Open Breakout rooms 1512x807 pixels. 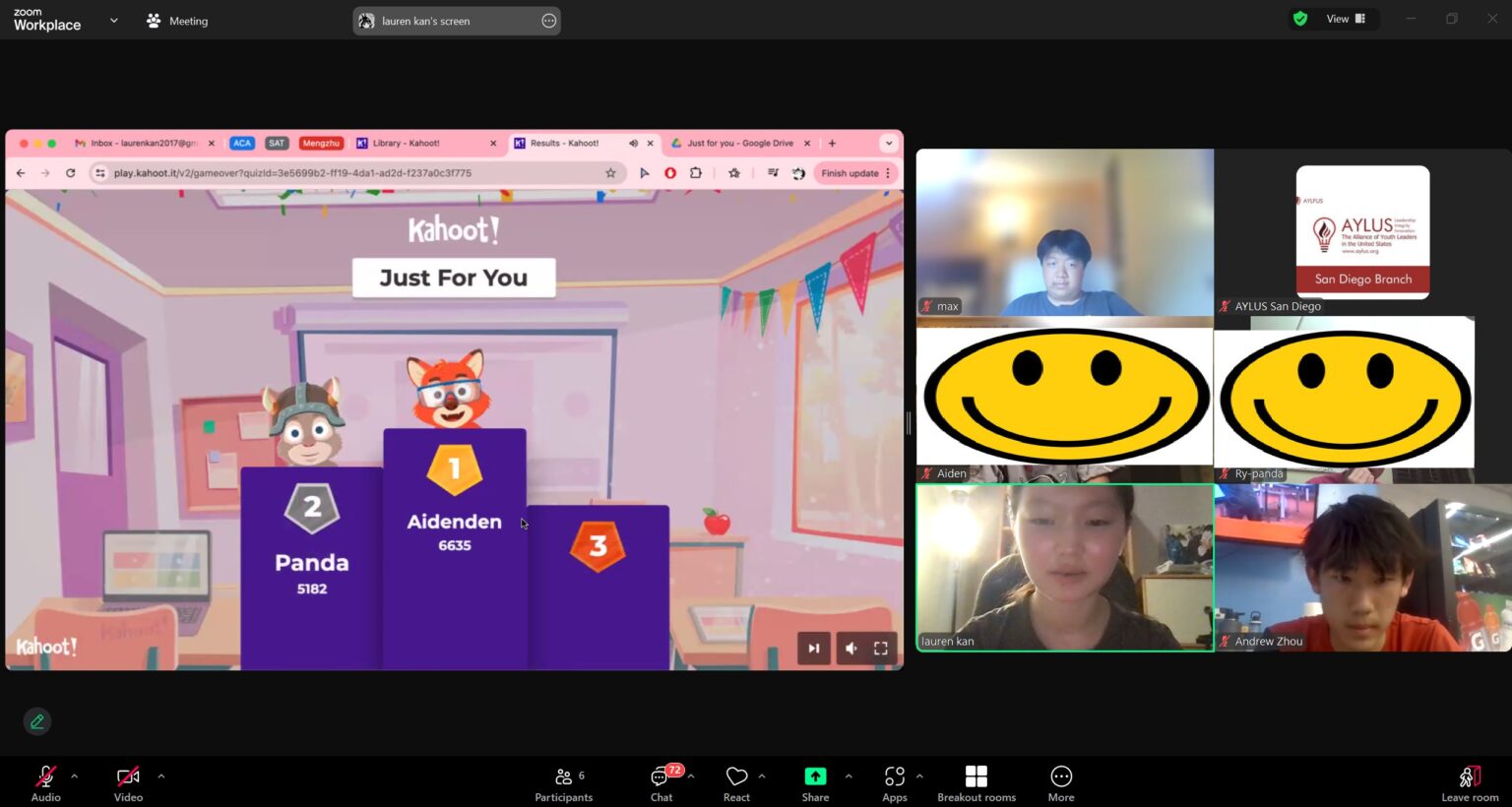pyautogui.click(x=976, y=783)
